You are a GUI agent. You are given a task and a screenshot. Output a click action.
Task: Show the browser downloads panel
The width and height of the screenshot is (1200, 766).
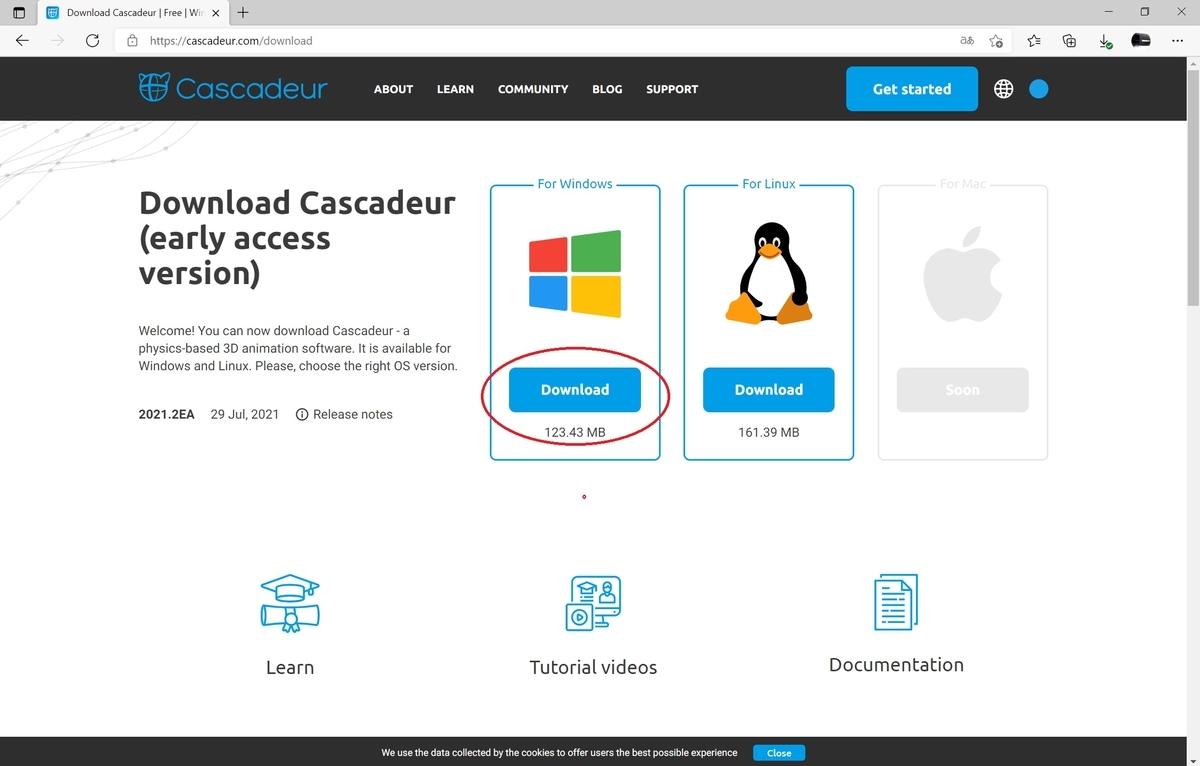pos(1105,41)
